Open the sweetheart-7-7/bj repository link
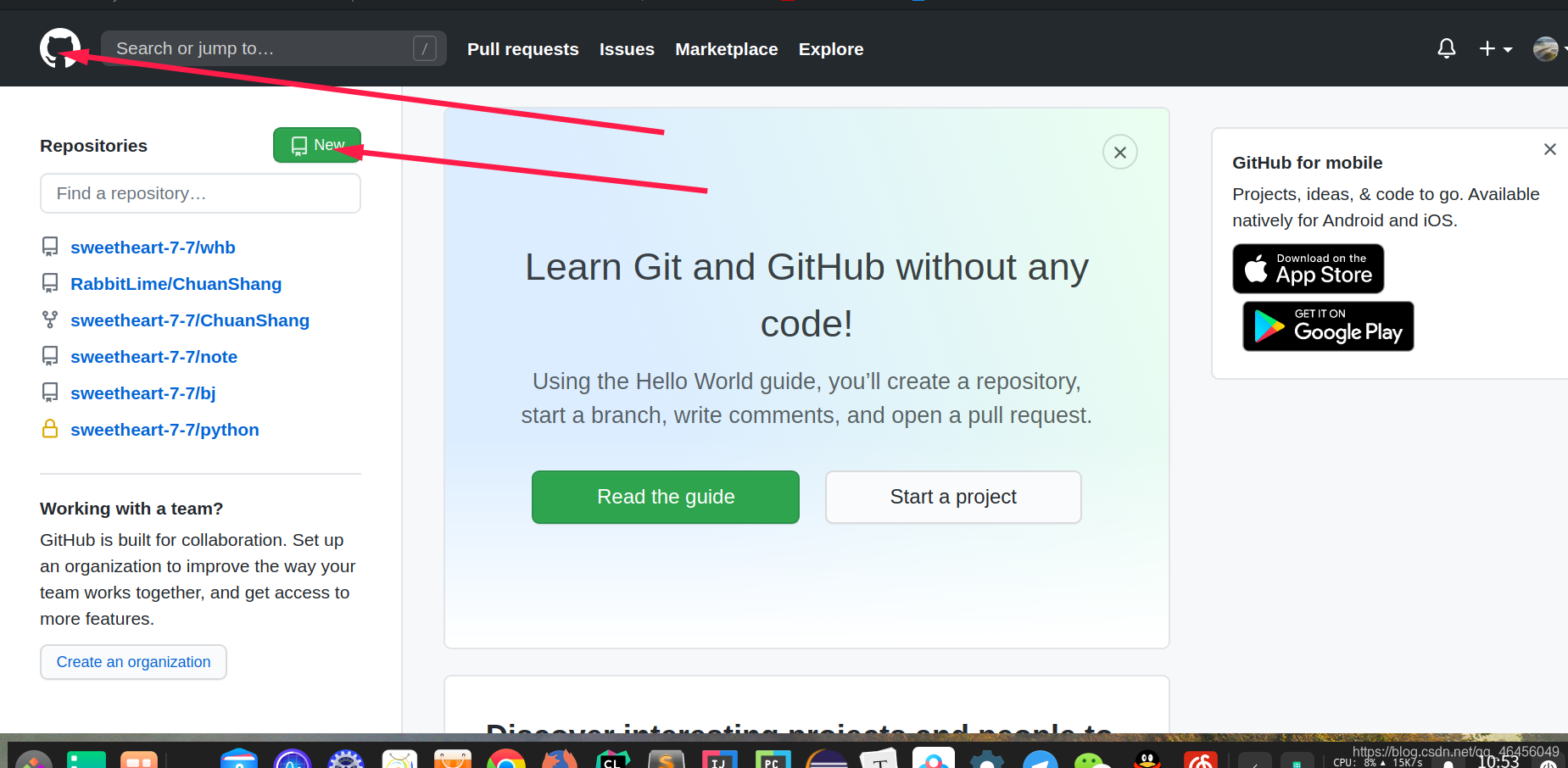The height and width of the screenshot is (768, 1568). point(142,393)
